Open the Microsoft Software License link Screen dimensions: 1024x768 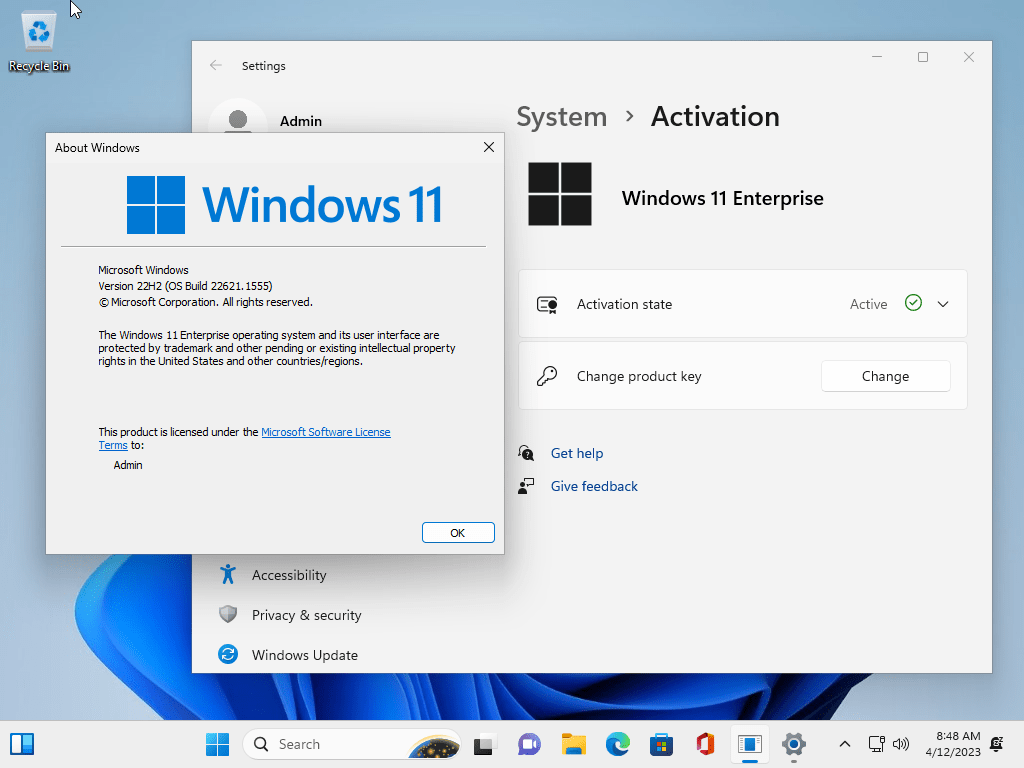click(x=326, y=432)
